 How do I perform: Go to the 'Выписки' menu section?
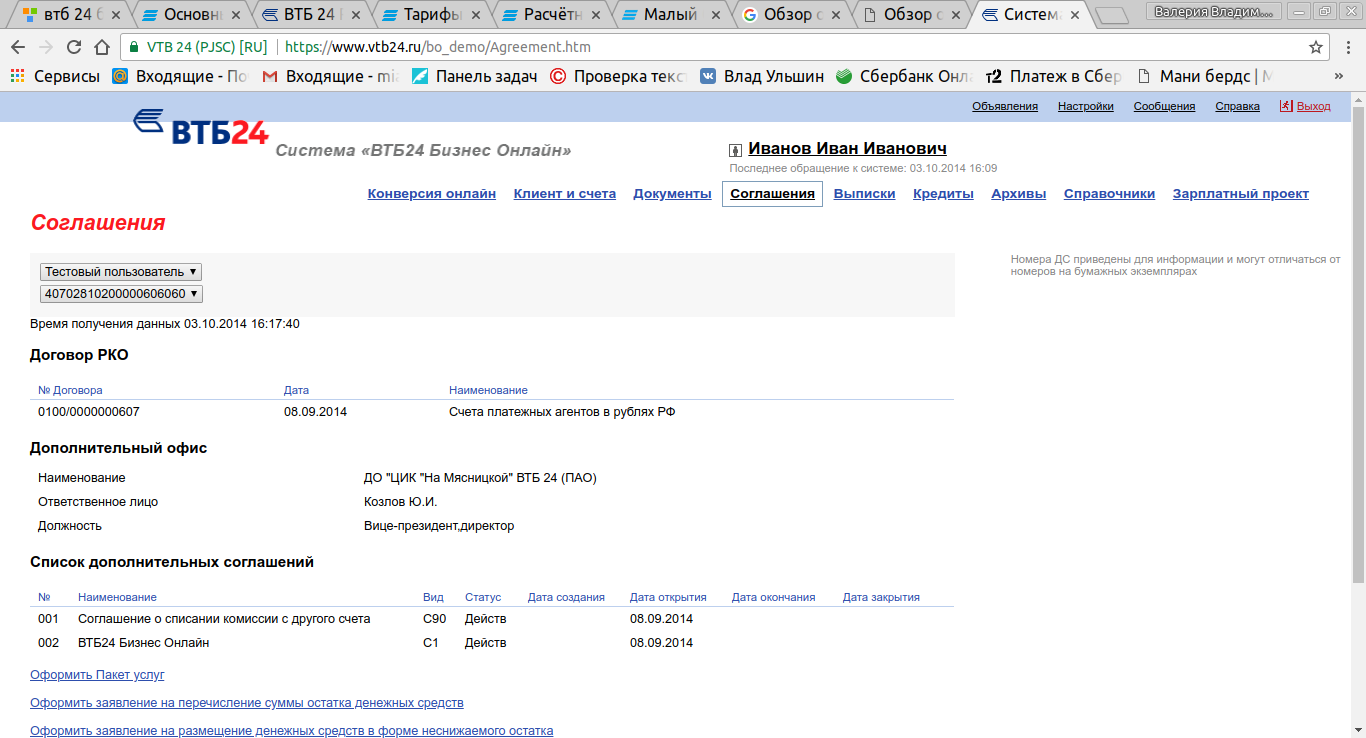pyautogui.click(x=864, y=194)
